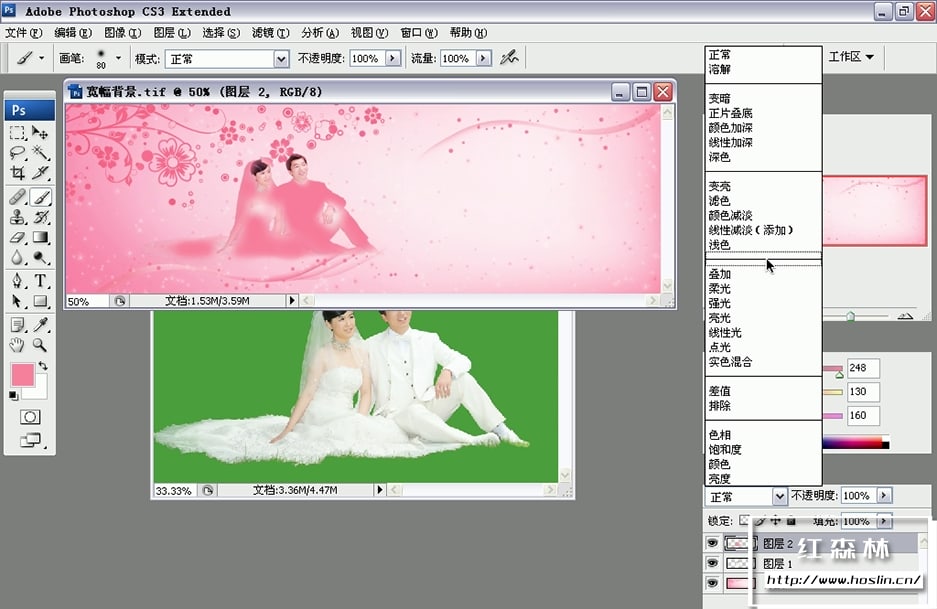Select the Rectangle shape tool
The image size is (937, 609).
click(40, 301)
